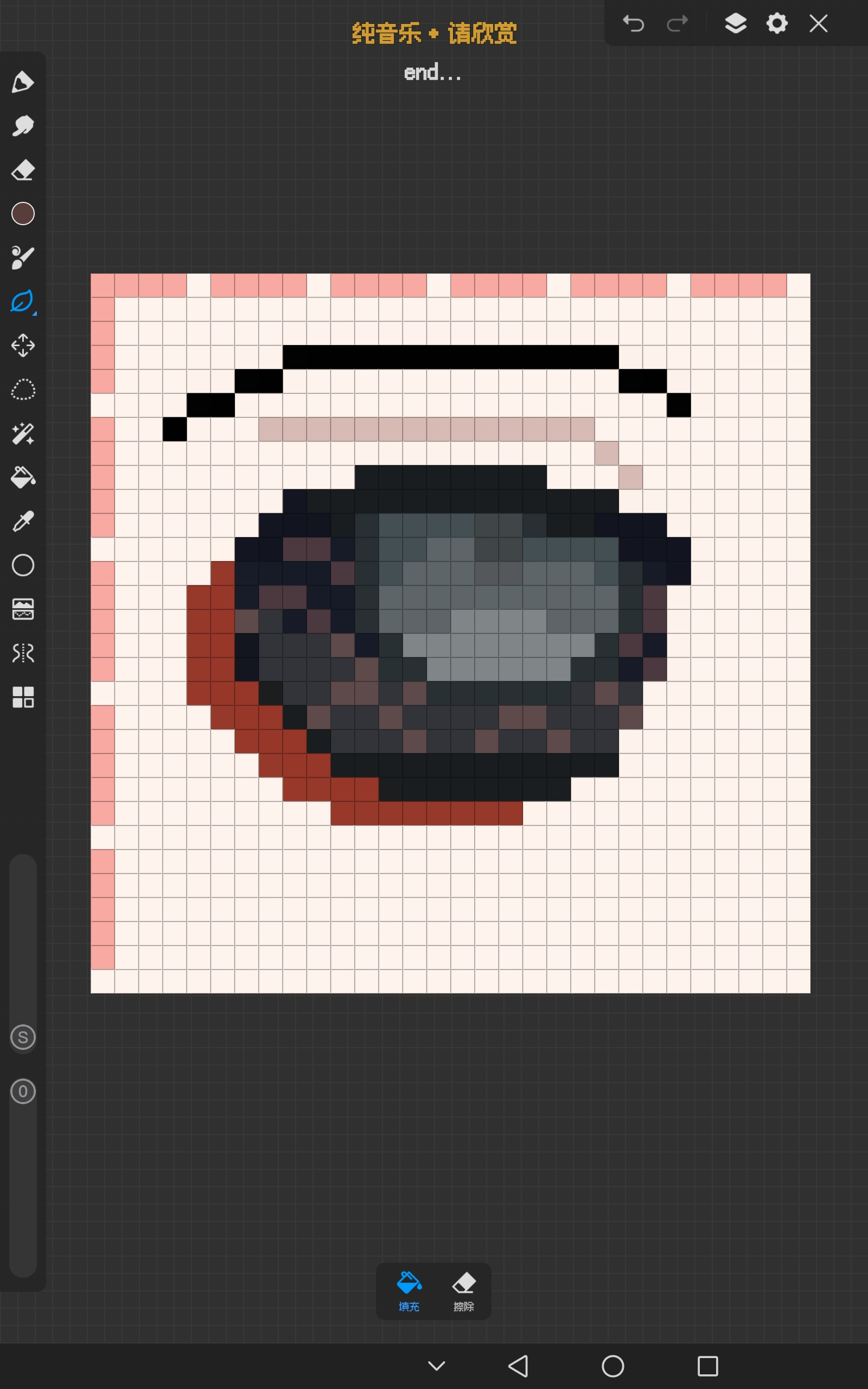Viewport: 868px width, 1389px height.
Task: Open the brown current color swatch
Action: coord(23,214)
